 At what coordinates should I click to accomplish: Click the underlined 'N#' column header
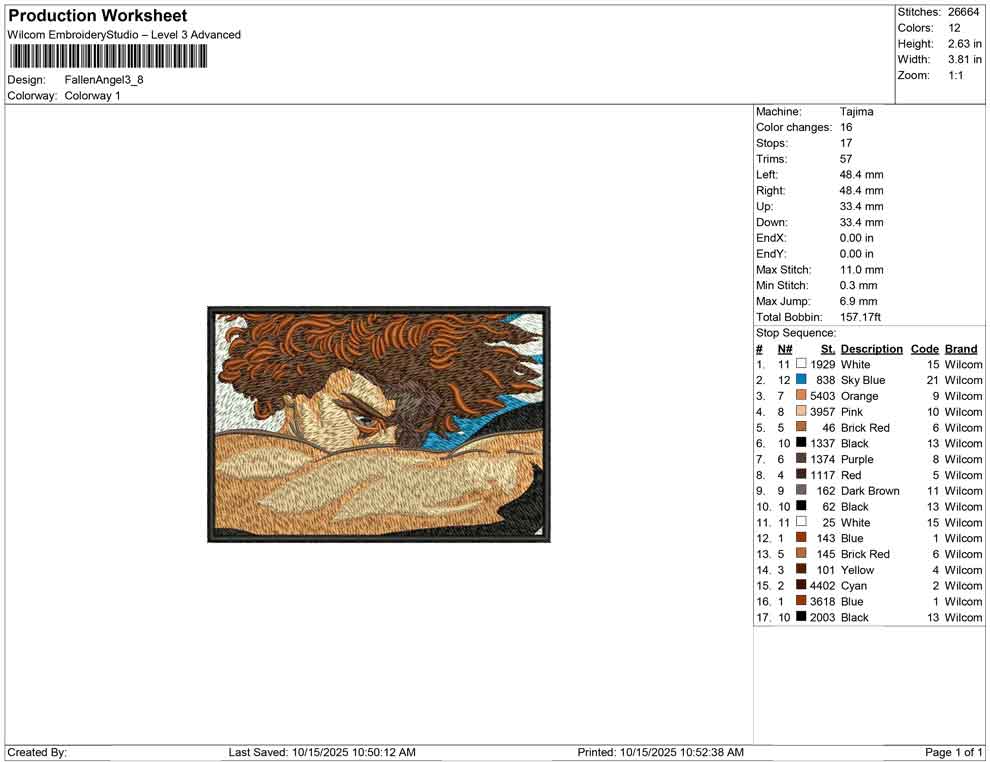pyautogui.click(x=785, y=349)
